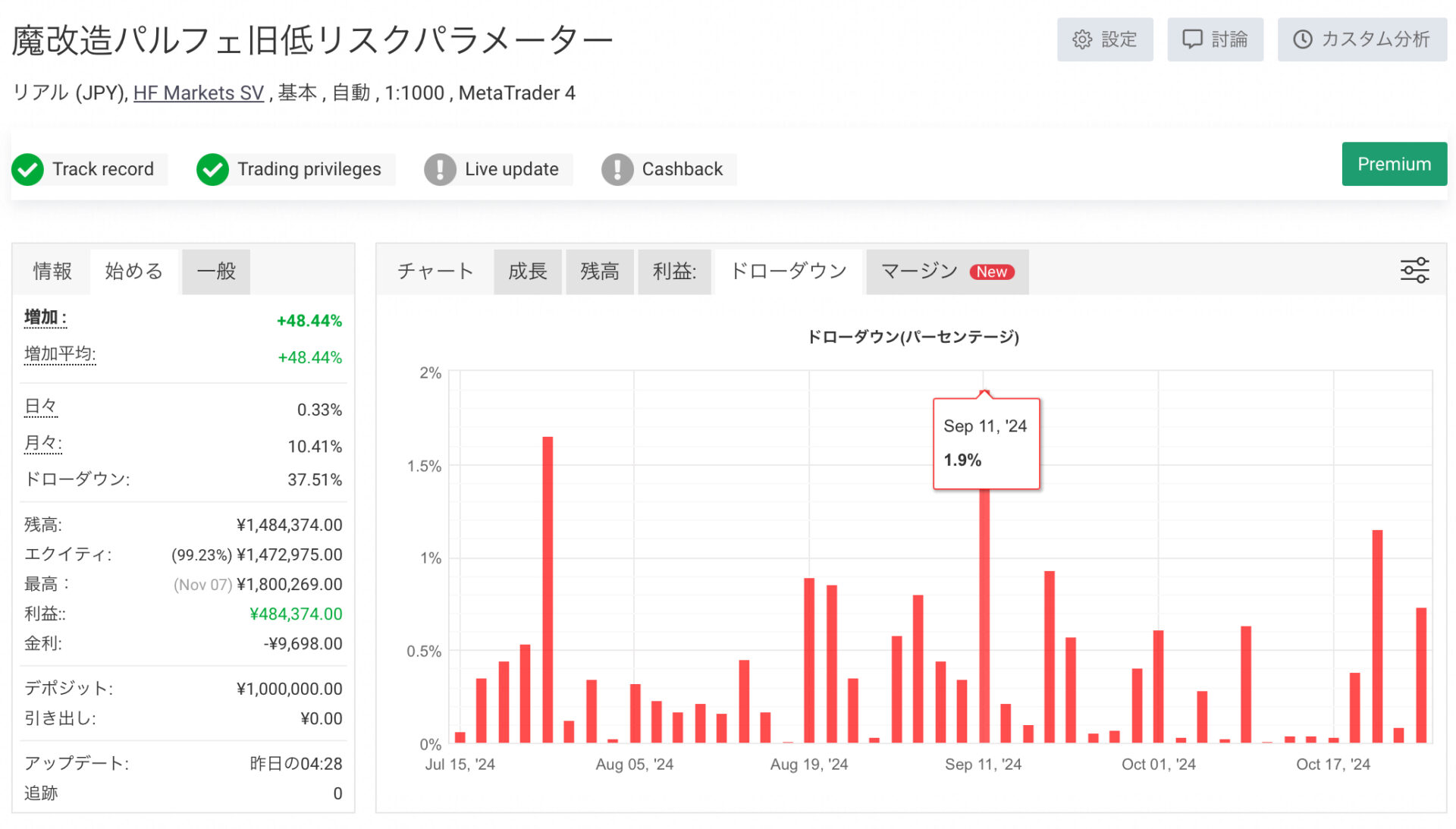Viewport: 1456px width, 829px height.
Task: Follow the HF Markets SV link
Action: (x=199, y=93)
